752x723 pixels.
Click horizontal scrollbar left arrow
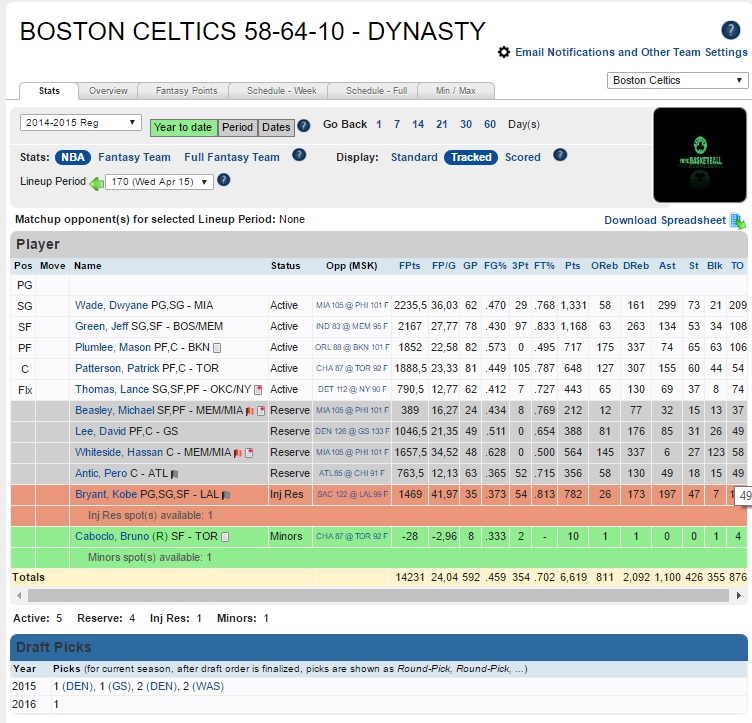click(19, 595)
